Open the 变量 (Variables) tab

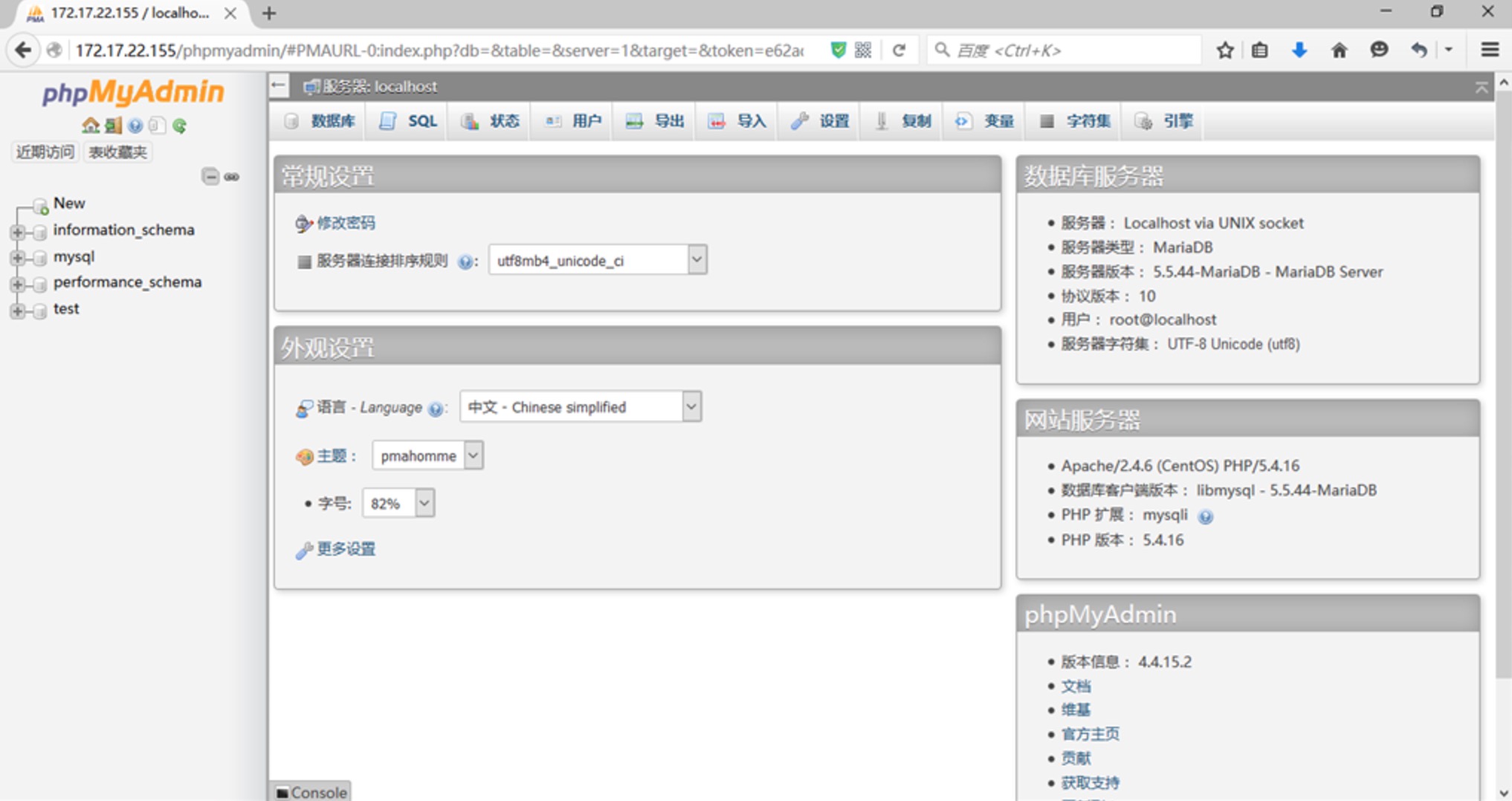tap(985, 121)
